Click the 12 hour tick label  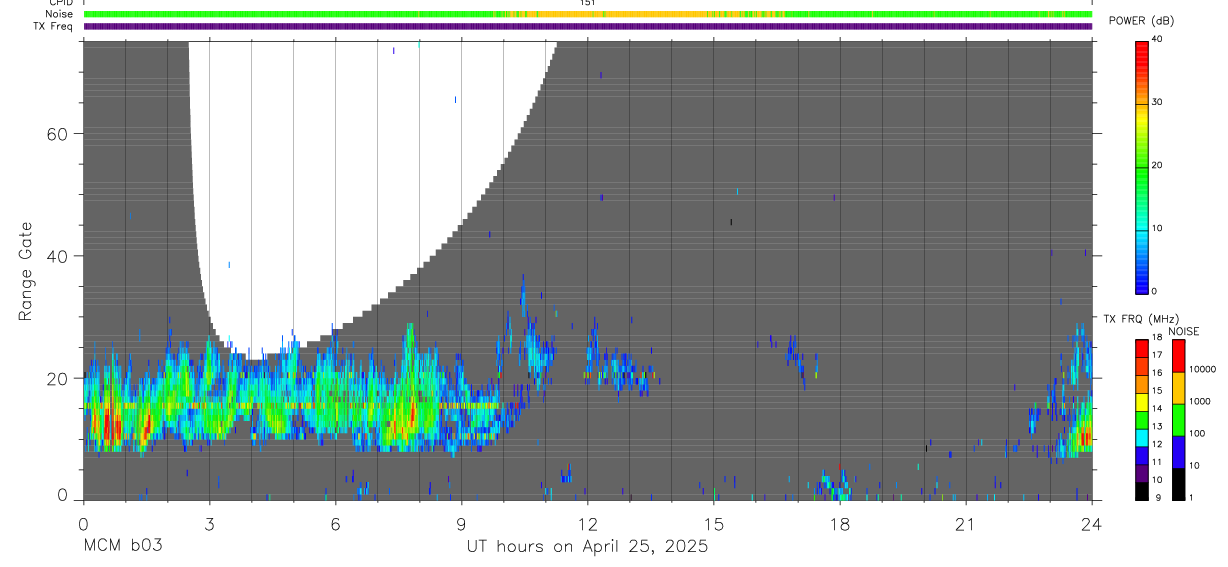tap(588, 524)
